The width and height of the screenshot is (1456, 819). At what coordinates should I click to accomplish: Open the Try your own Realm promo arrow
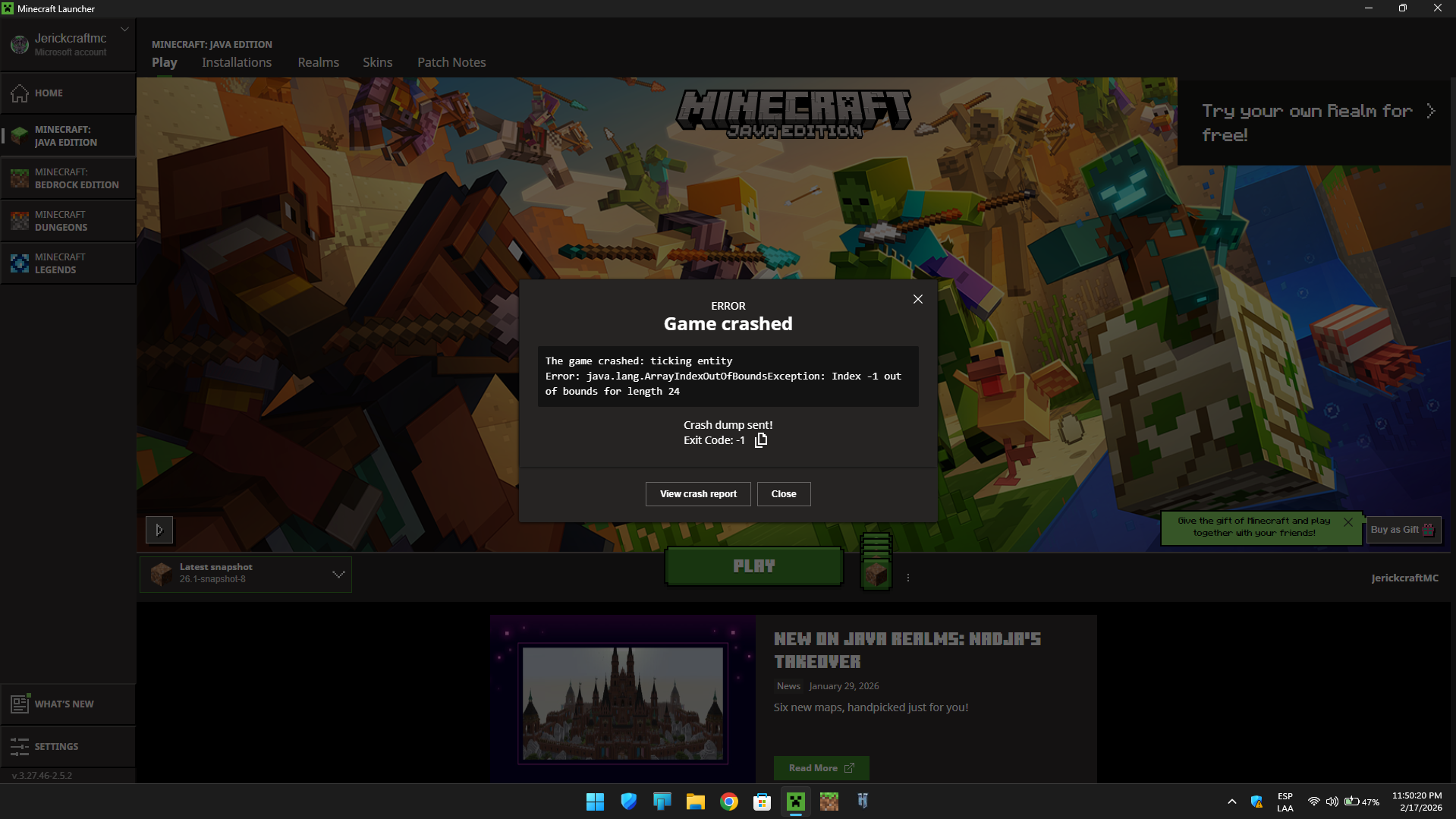[1430, 111]
